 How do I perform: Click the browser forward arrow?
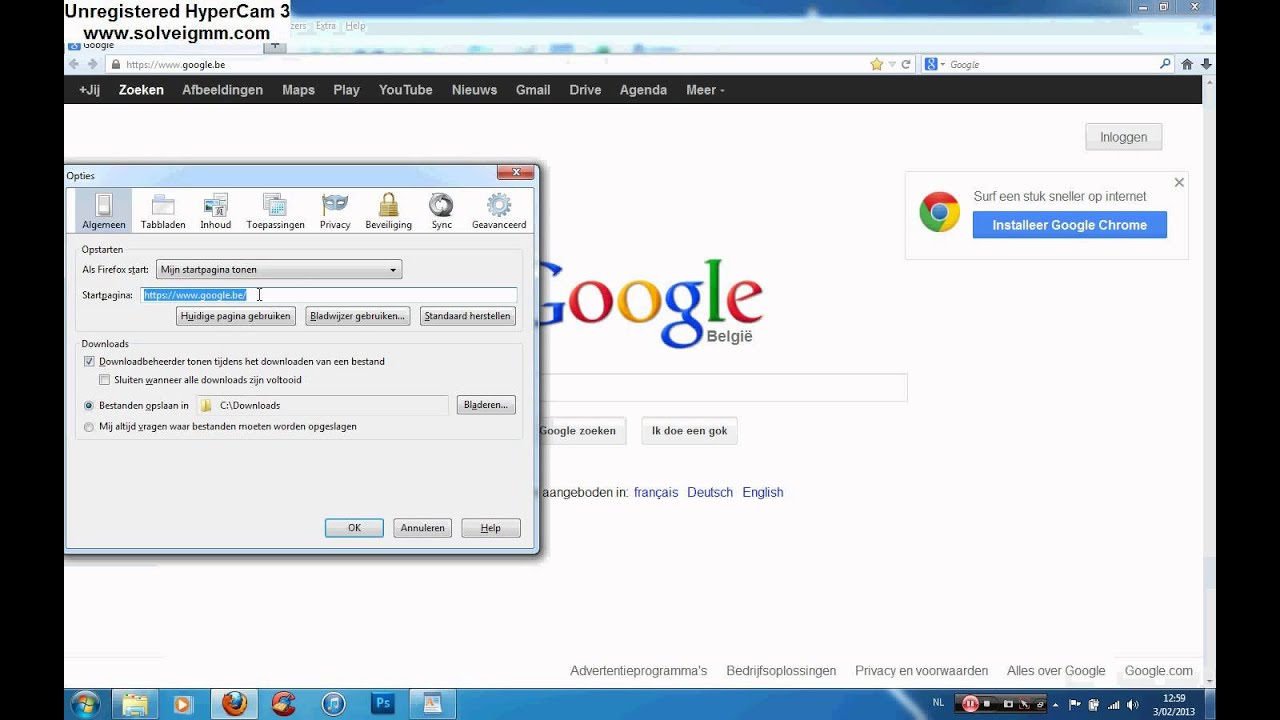click(93, 64)
